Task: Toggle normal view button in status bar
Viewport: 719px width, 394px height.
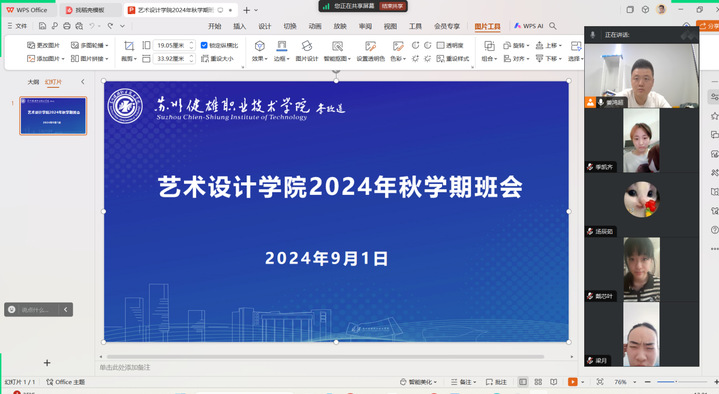Action: 523,382
